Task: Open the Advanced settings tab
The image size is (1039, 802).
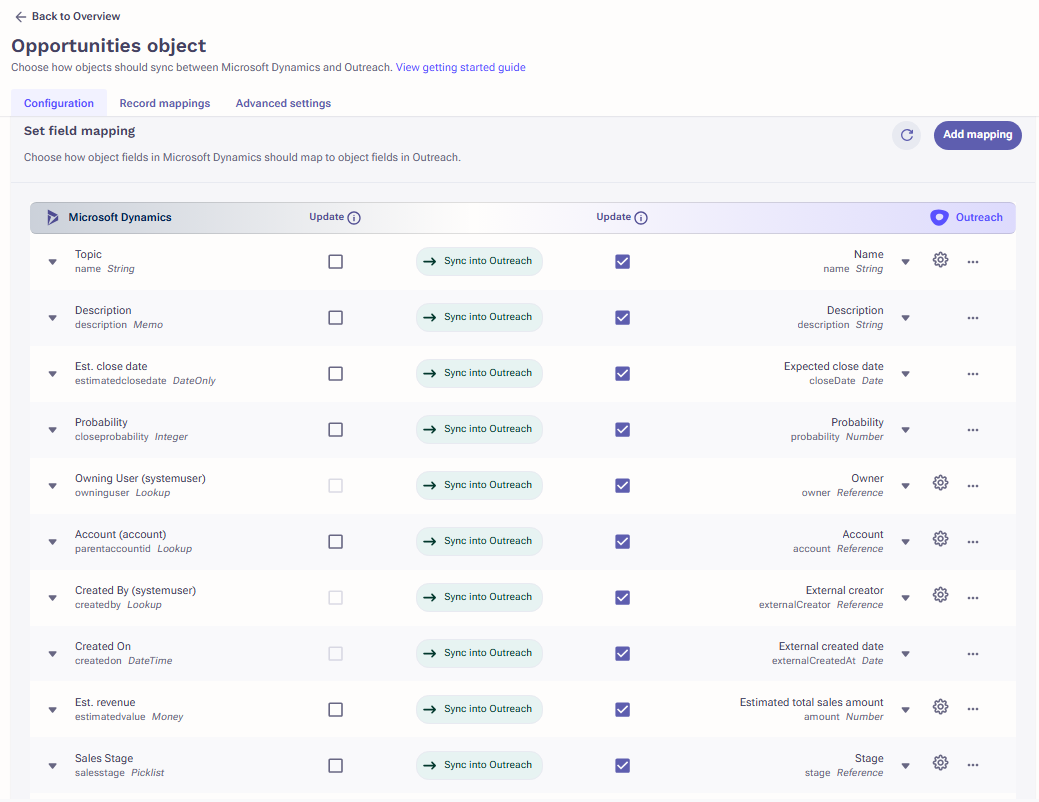Action: point(284,103)
